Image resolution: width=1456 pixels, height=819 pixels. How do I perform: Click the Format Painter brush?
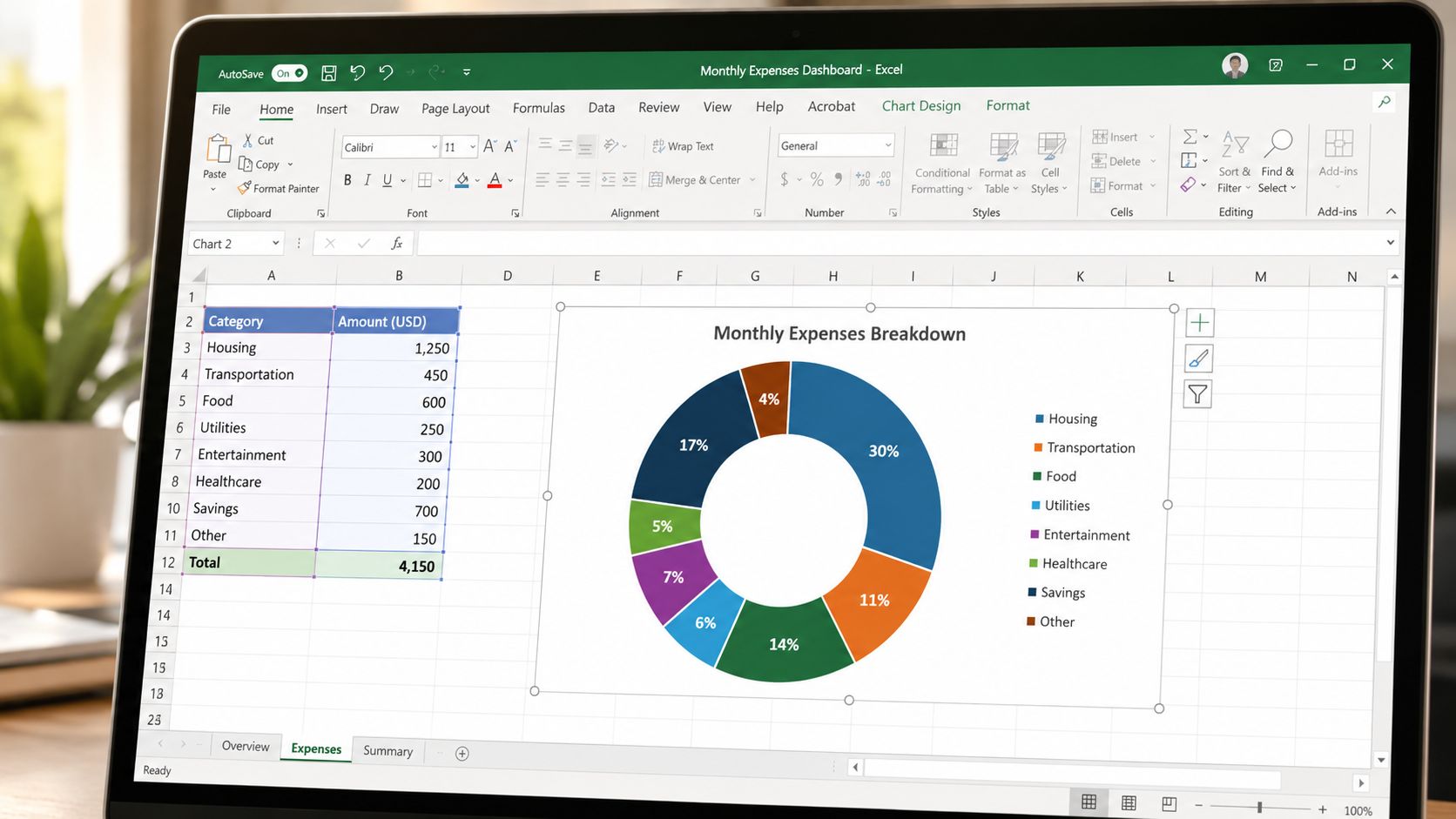(279, 188)
